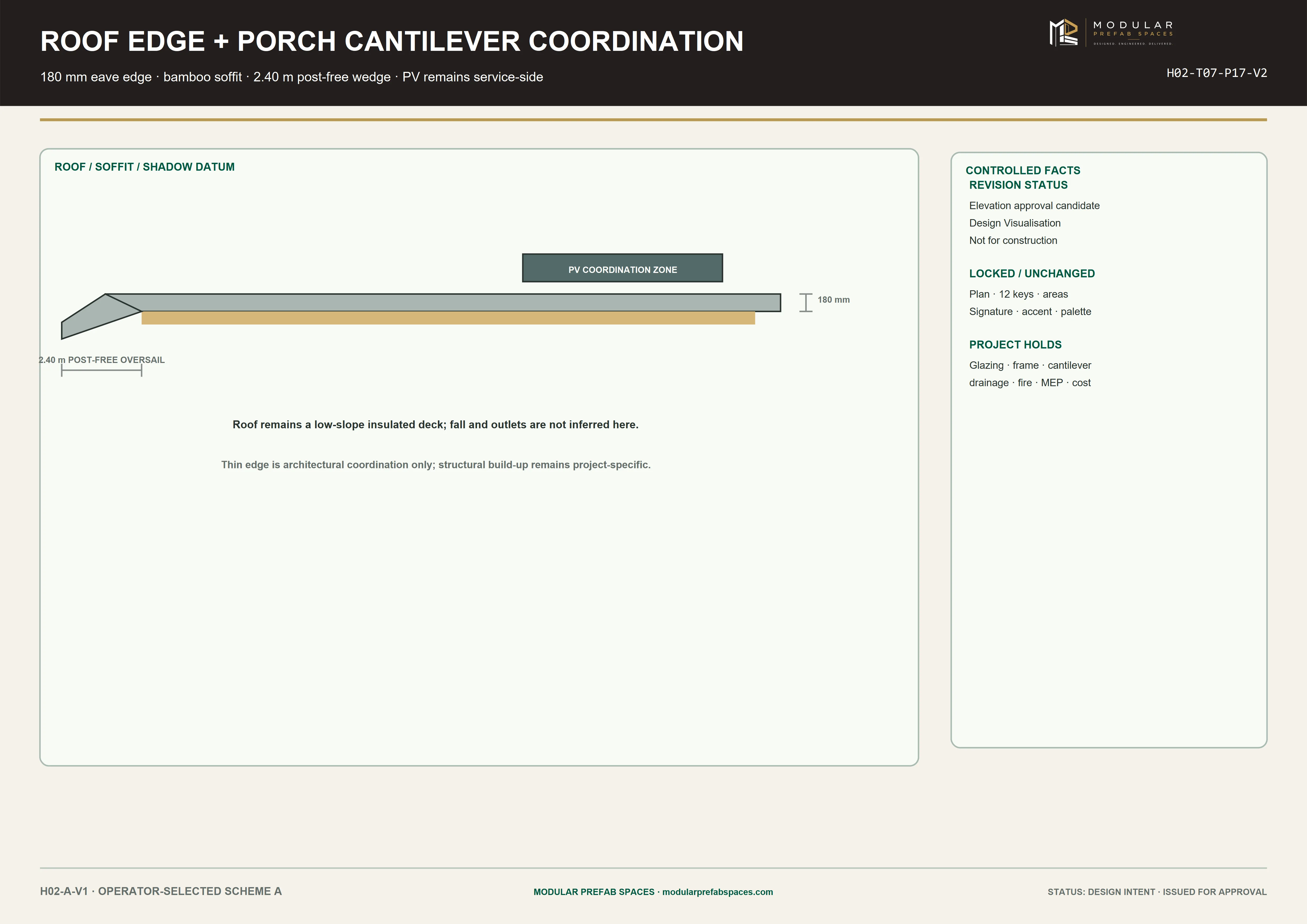Select the Controlled Facts heading
This screenshot has width=1307, height=924.
[1022, 170]
